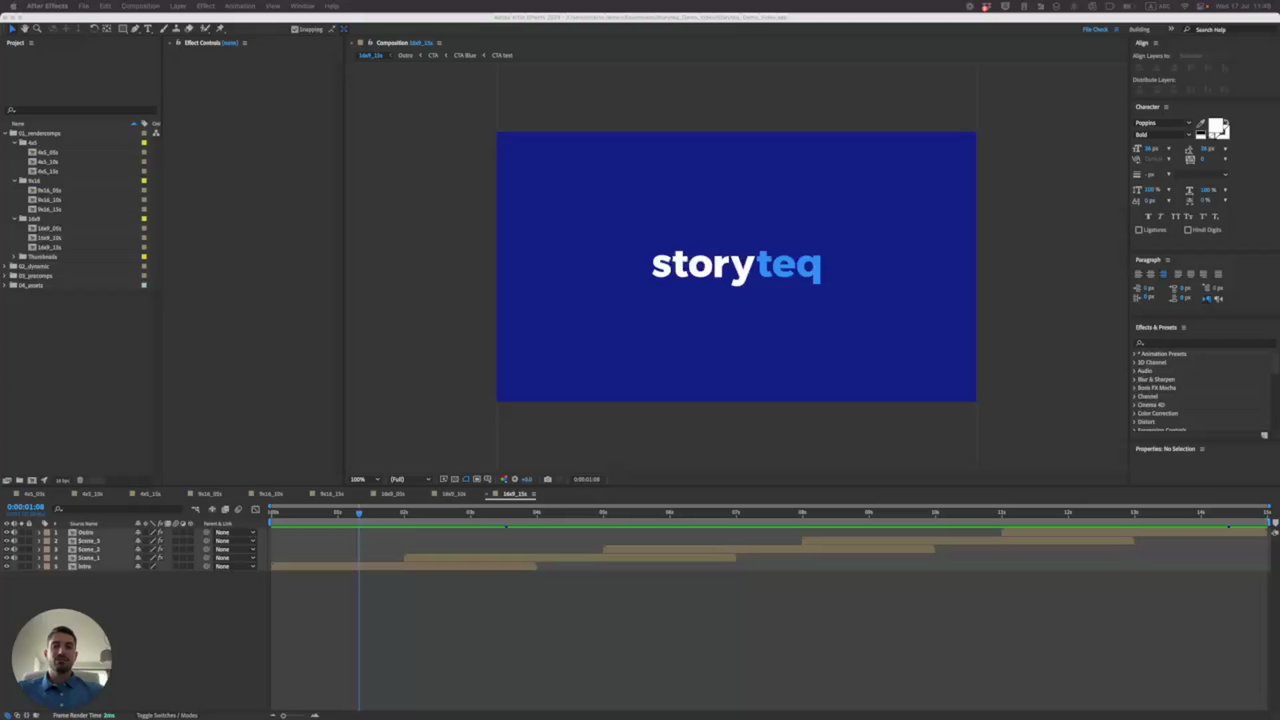Toggle the Snapping checkbox

(294, 29)
